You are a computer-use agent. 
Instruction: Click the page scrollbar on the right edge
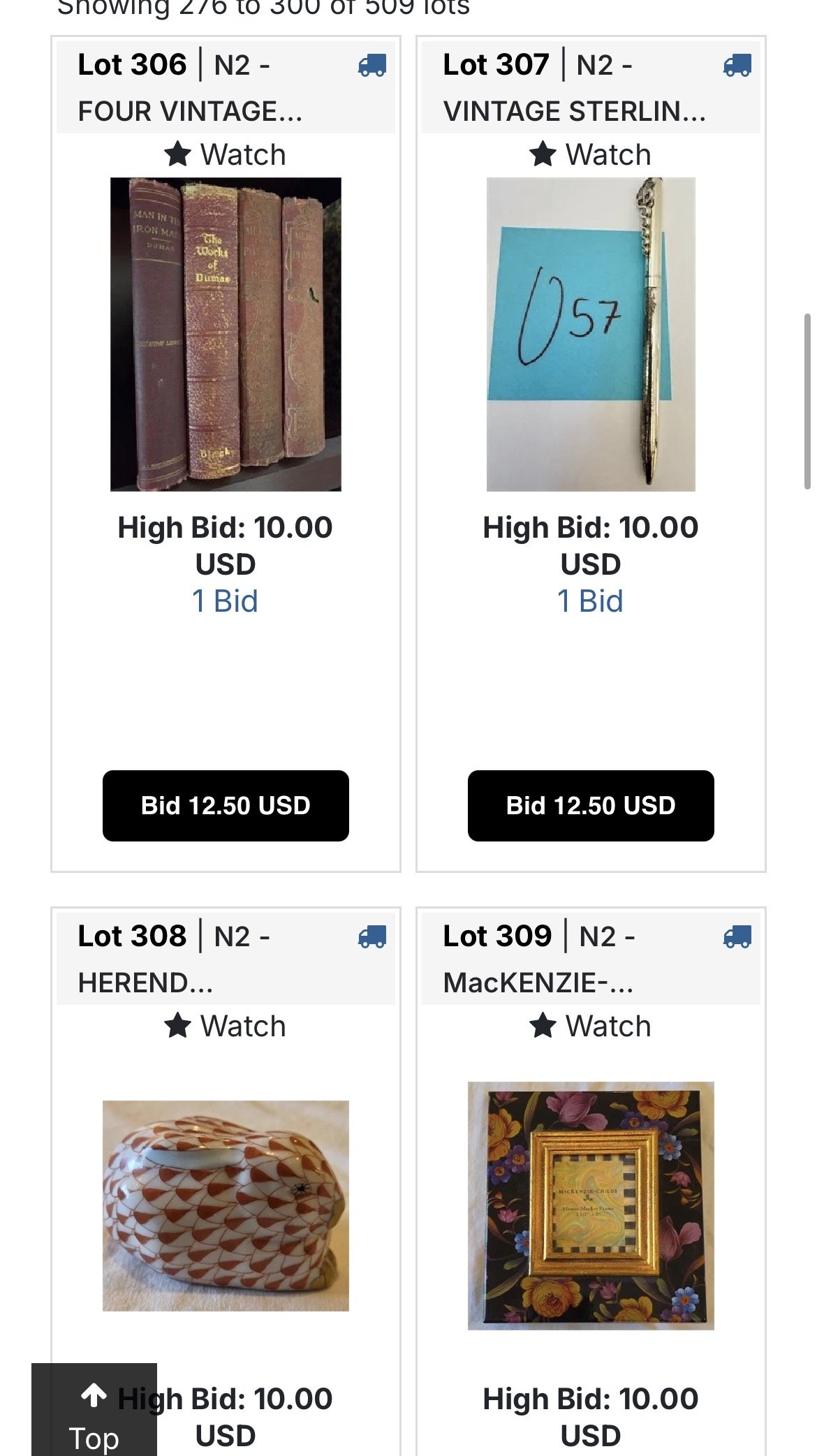807,402
